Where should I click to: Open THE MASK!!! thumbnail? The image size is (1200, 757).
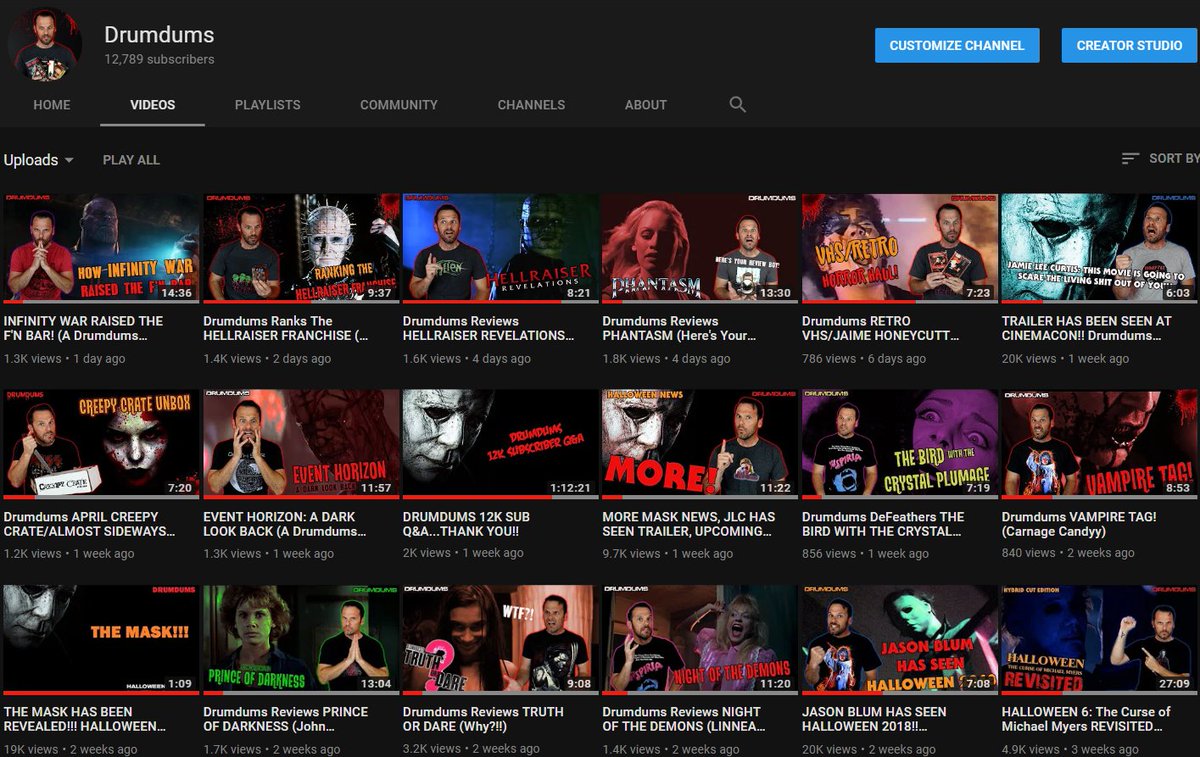[x=101, y=640]
